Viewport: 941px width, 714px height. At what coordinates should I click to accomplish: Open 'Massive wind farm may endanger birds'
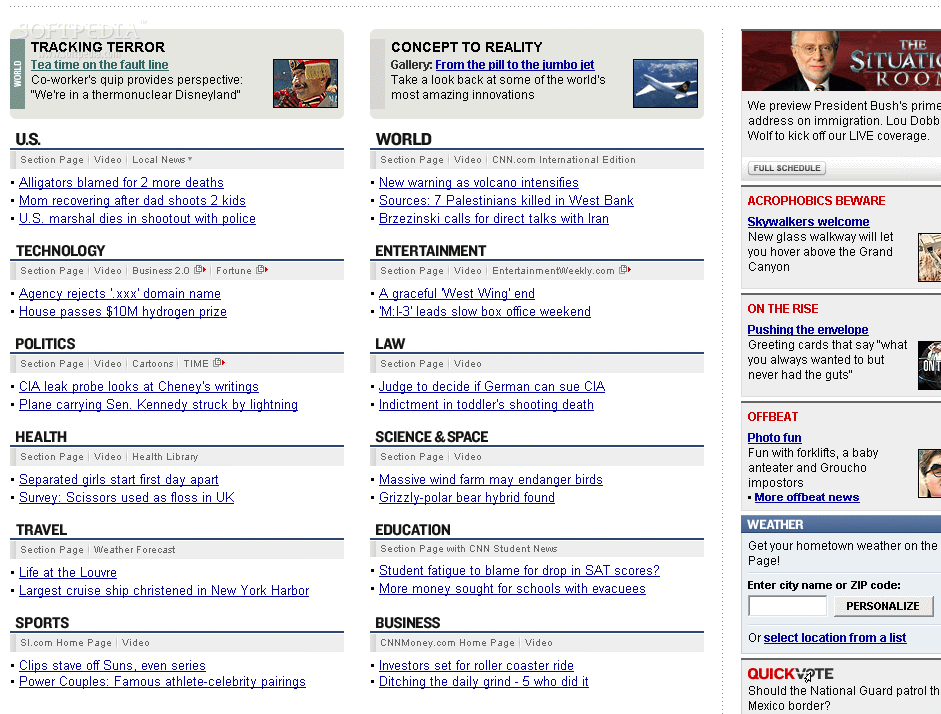point(491,479)
